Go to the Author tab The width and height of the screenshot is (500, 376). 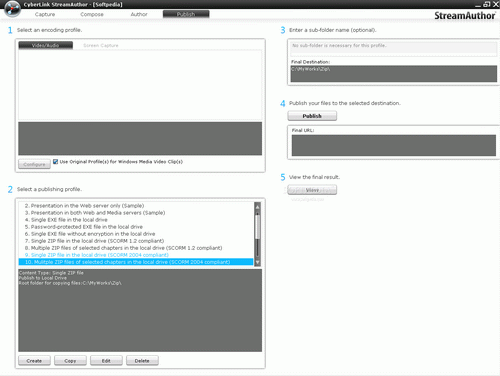coord(139,14)
